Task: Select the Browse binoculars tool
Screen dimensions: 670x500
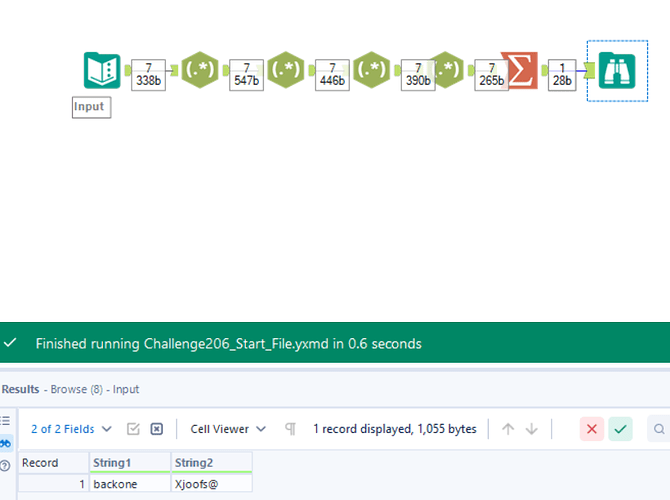Action: click(617, 71)
